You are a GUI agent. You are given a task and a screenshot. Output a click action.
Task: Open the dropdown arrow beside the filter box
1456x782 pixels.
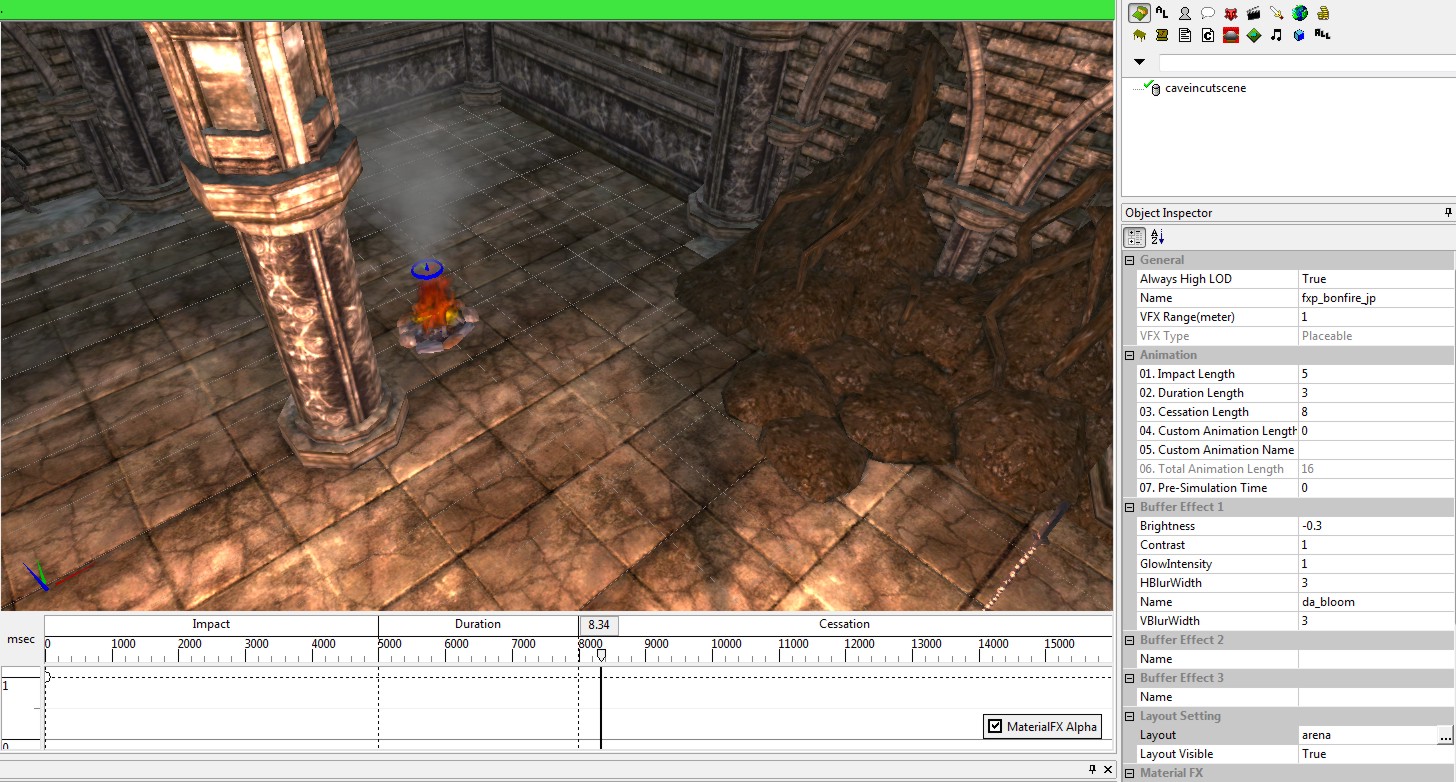[x=1139, y=62]
